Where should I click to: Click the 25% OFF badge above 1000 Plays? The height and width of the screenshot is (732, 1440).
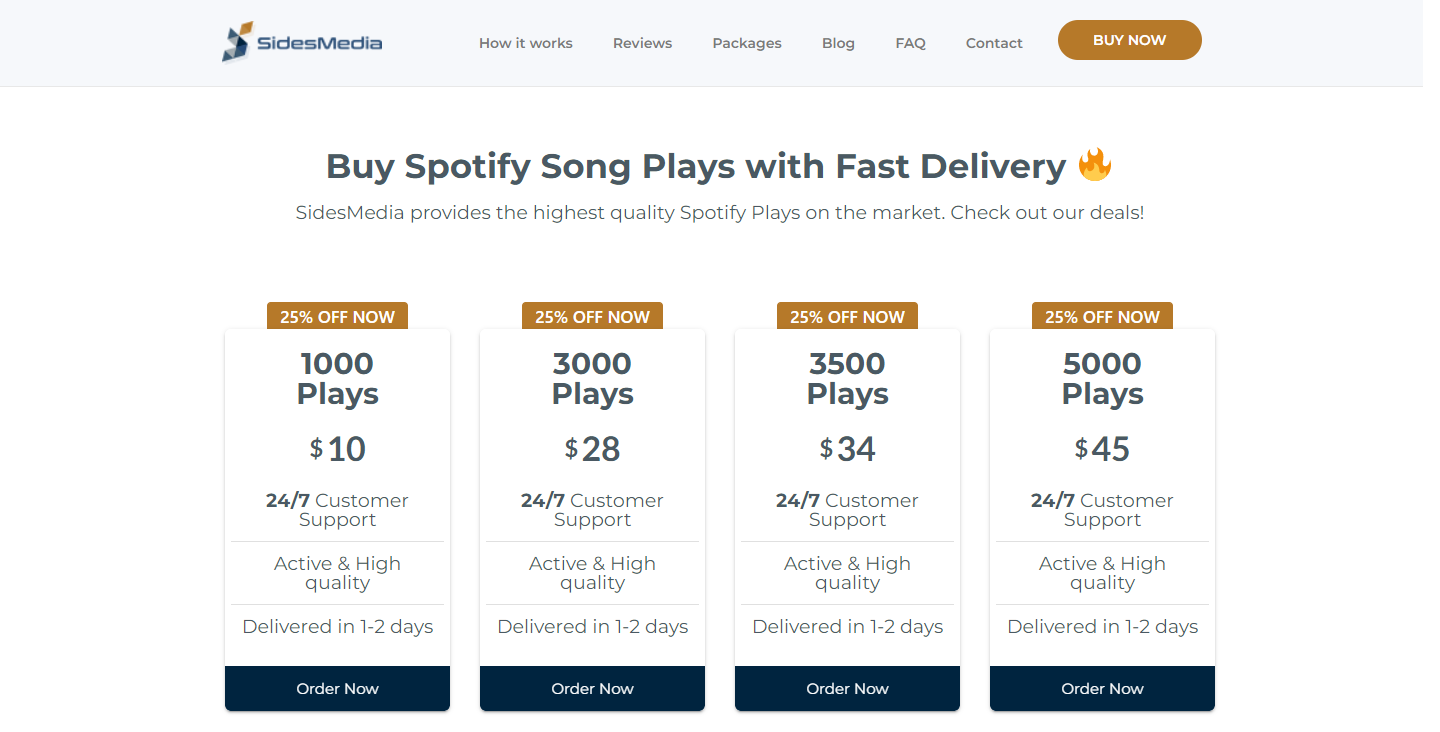click(x=337, y=316)
